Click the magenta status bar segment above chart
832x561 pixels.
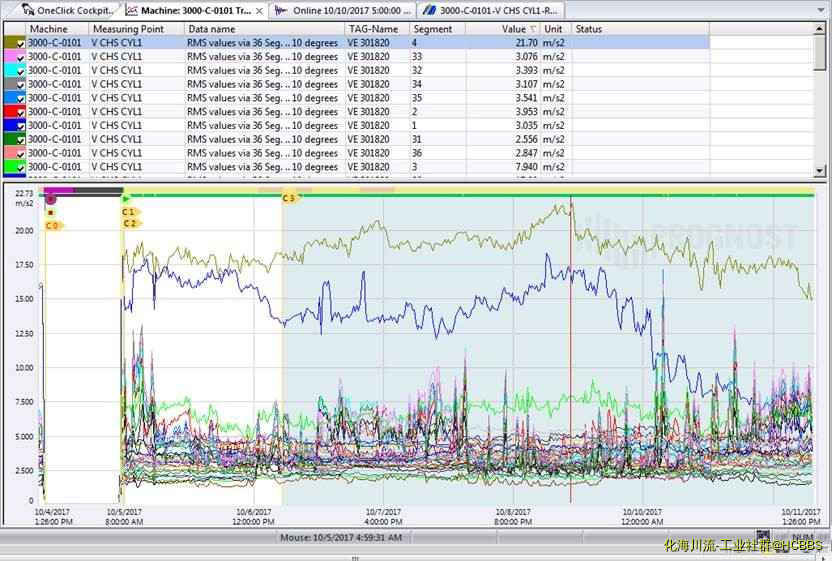pyautogui.click(x=59, y=190)
